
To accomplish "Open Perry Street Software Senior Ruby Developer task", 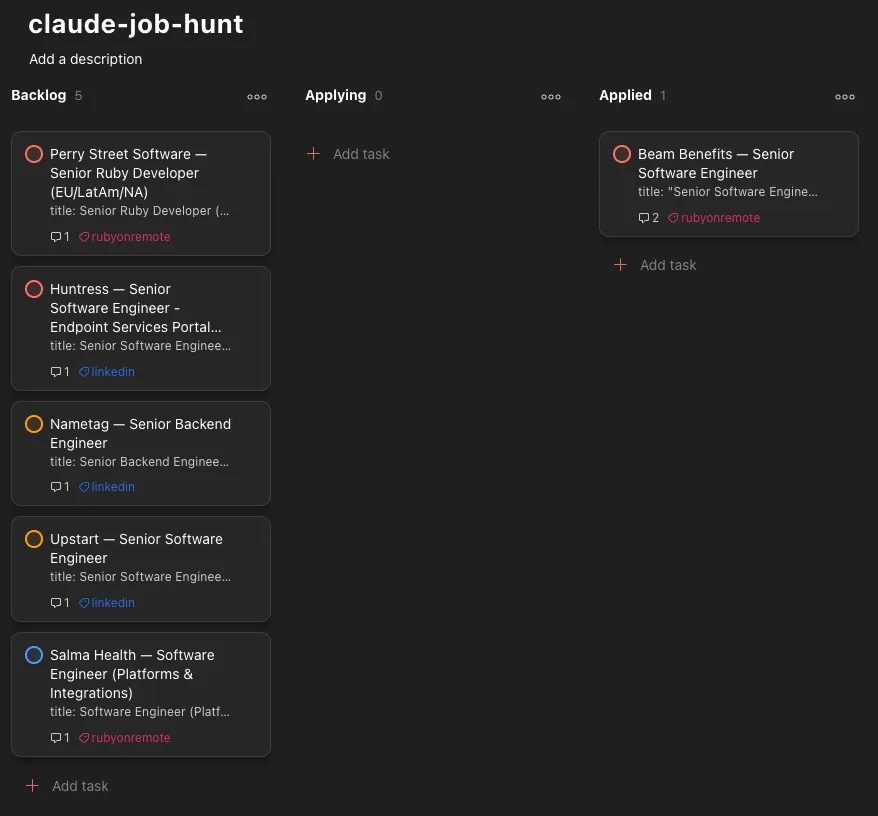I will (129, 173).
